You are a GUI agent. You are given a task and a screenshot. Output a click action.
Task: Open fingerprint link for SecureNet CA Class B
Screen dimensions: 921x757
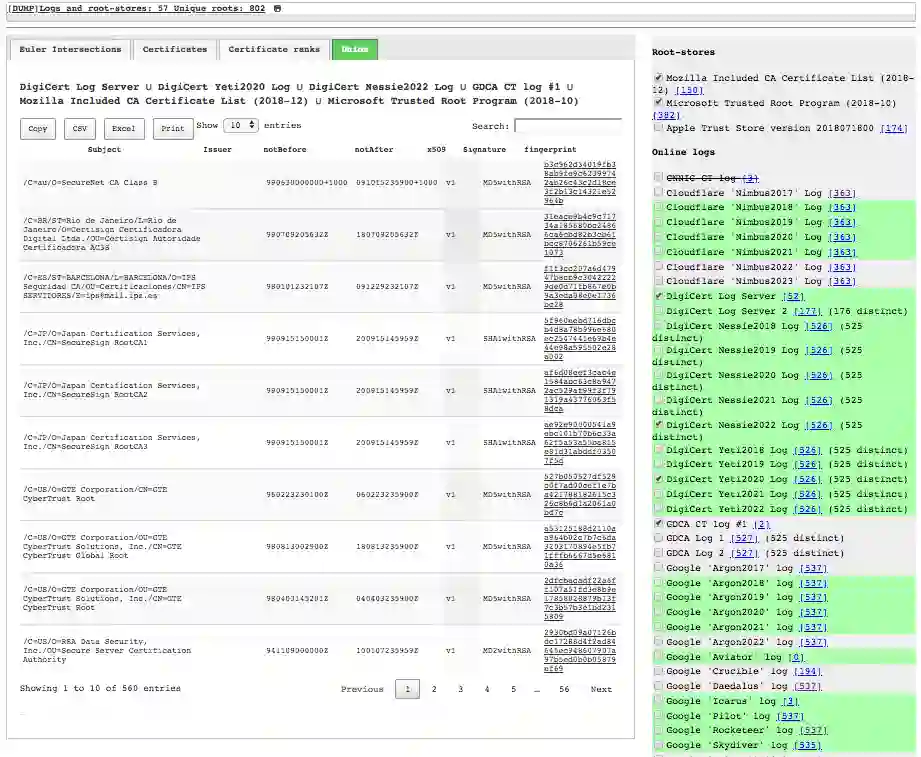click(579, 182)
